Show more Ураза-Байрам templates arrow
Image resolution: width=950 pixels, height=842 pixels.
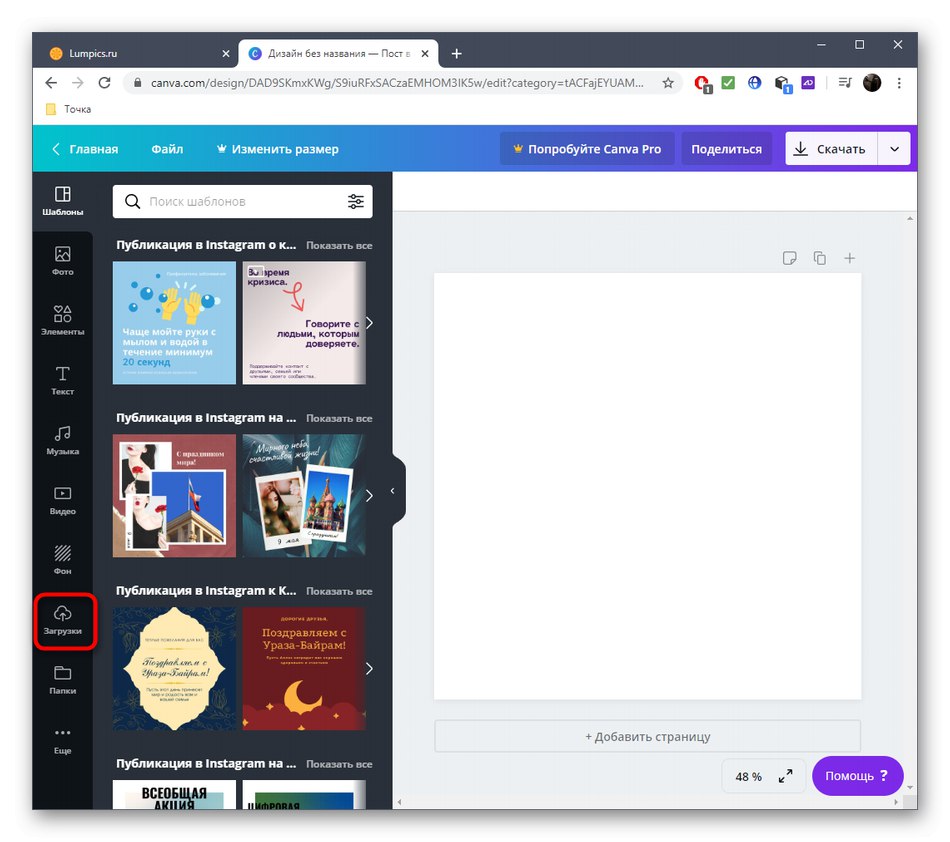pos(369,669)
